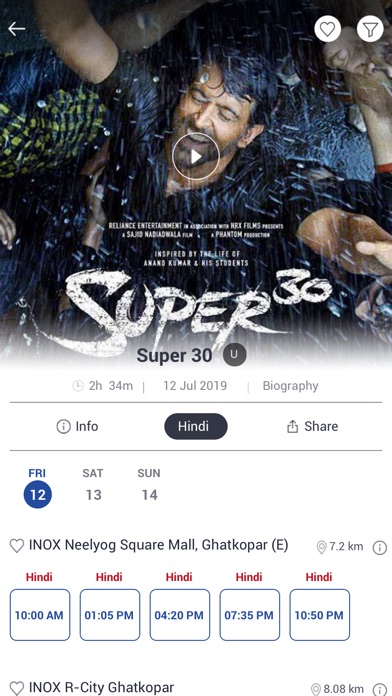Pick the 07:35 PM showtime
Viewport: 392px width, 696px height.
pyautogui.click(x=249, y=615)
